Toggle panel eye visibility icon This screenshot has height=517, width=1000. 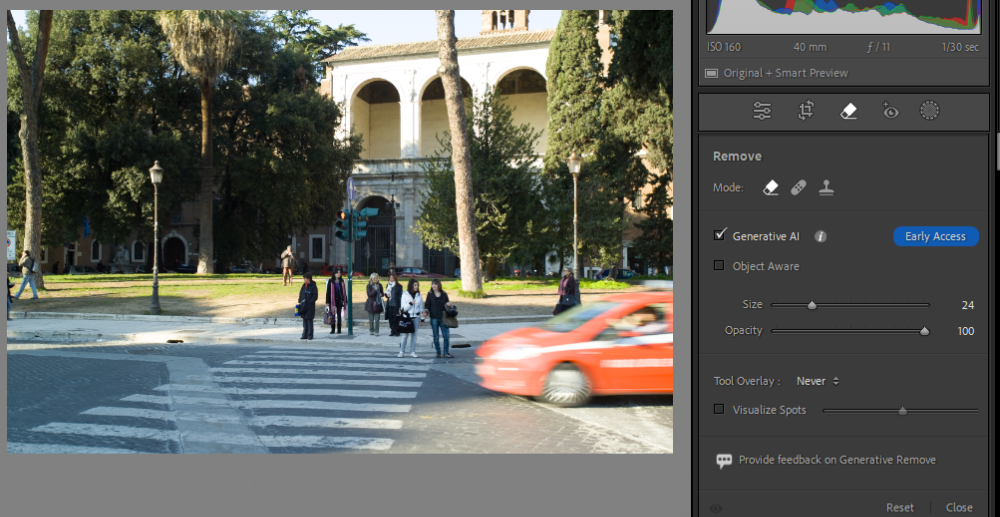point(716,508)
